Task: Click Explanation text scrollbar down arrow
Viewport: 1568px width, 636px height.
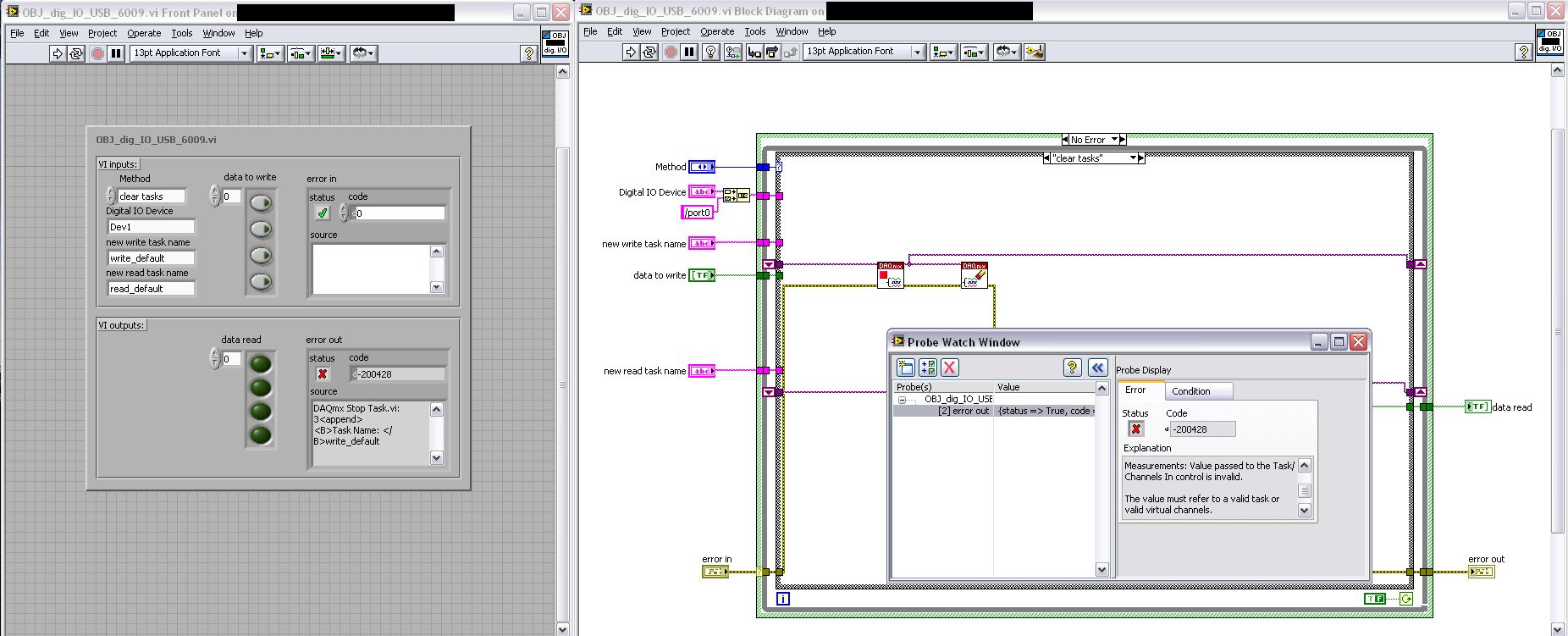Action: pos(1304,511)
